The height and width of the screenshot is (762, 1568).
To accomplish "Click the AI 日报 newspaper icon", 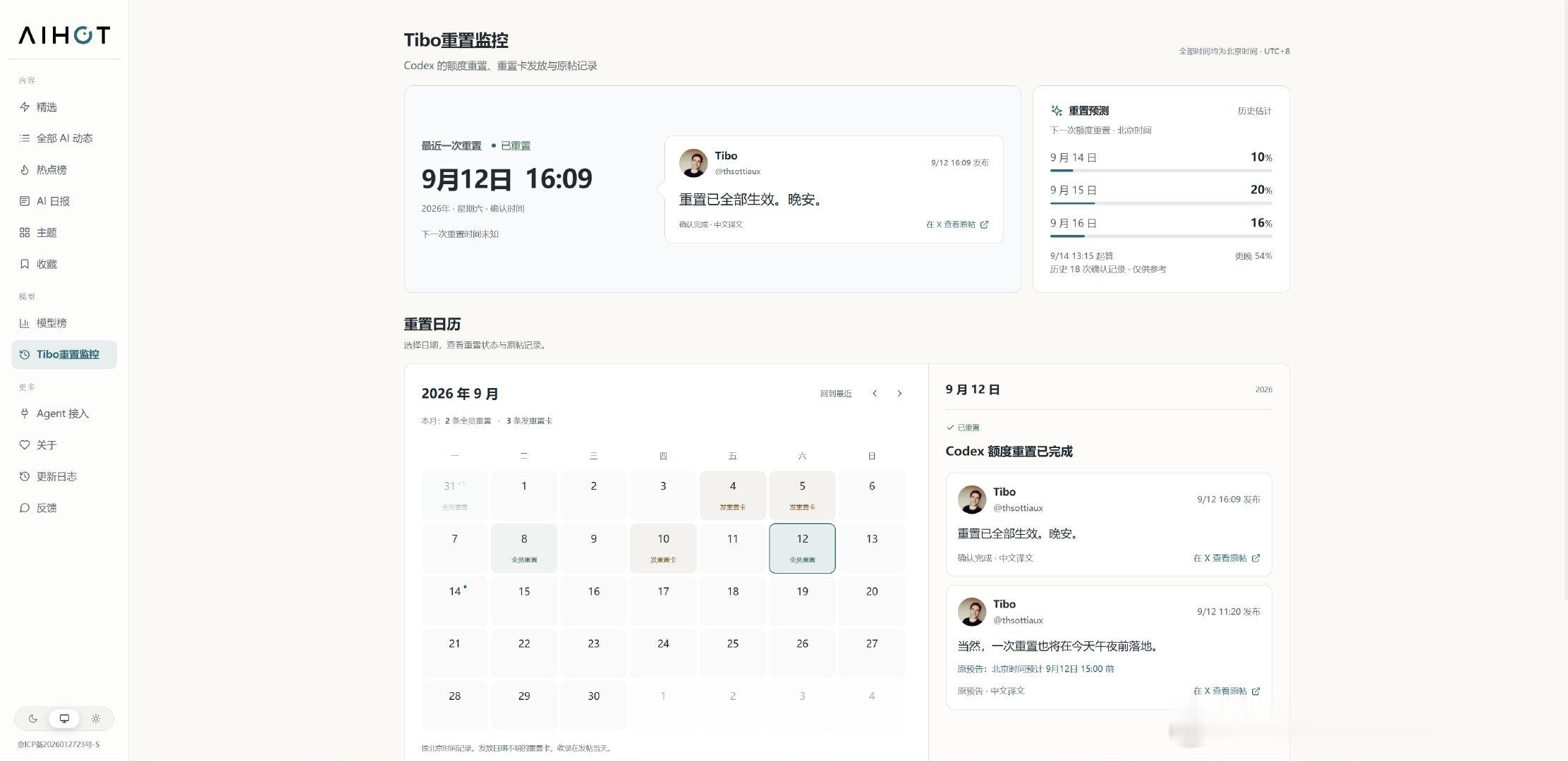I will [x=25, y=201].
